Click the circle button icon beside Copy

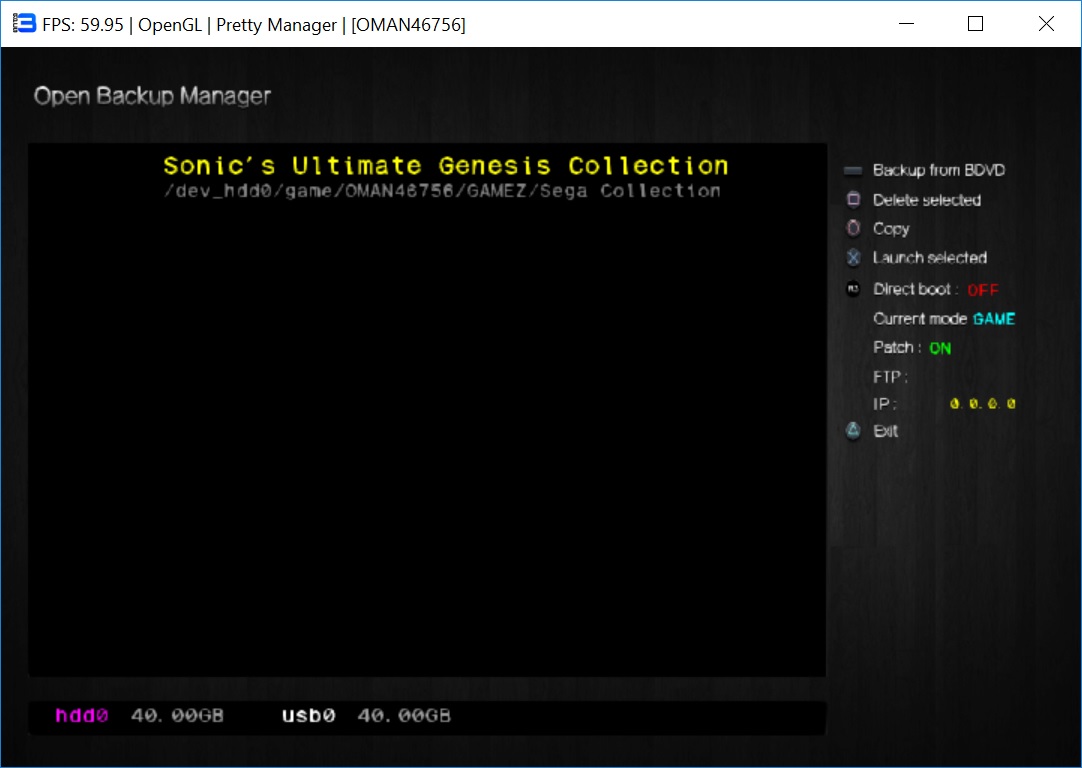pos(854,228)
